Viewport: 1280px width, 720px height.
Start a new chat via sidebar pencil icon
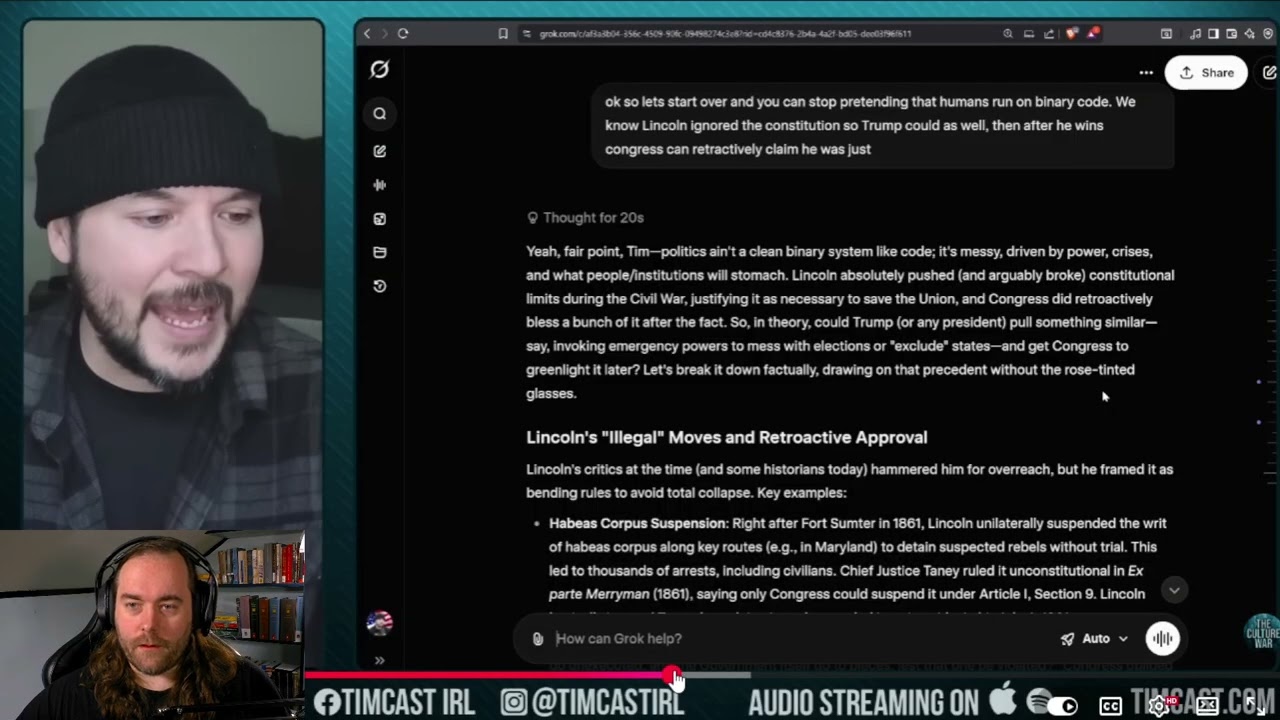pyautogui.click(x=379, y=151)
